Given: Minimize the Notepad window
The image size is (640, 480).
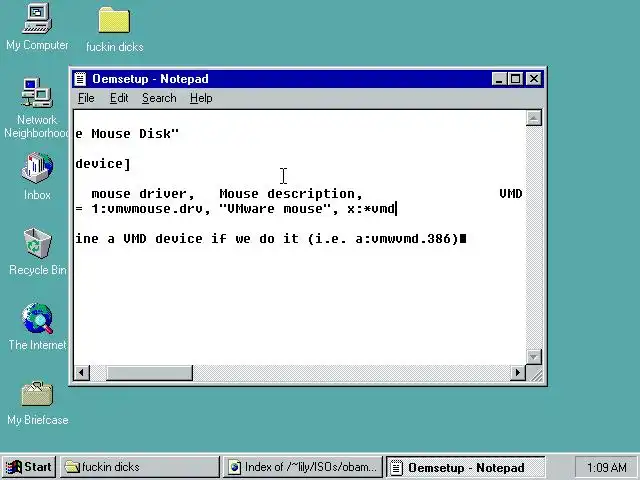Looking at the screenshot, I should pos(499,79).
